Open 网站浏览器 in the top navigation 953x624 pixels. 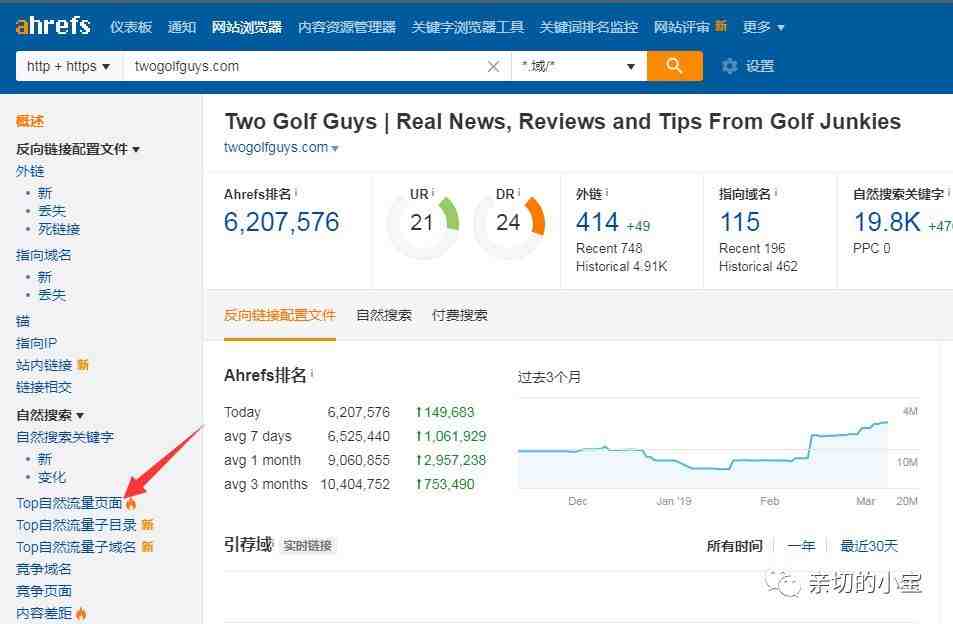(x=247, y=27)
